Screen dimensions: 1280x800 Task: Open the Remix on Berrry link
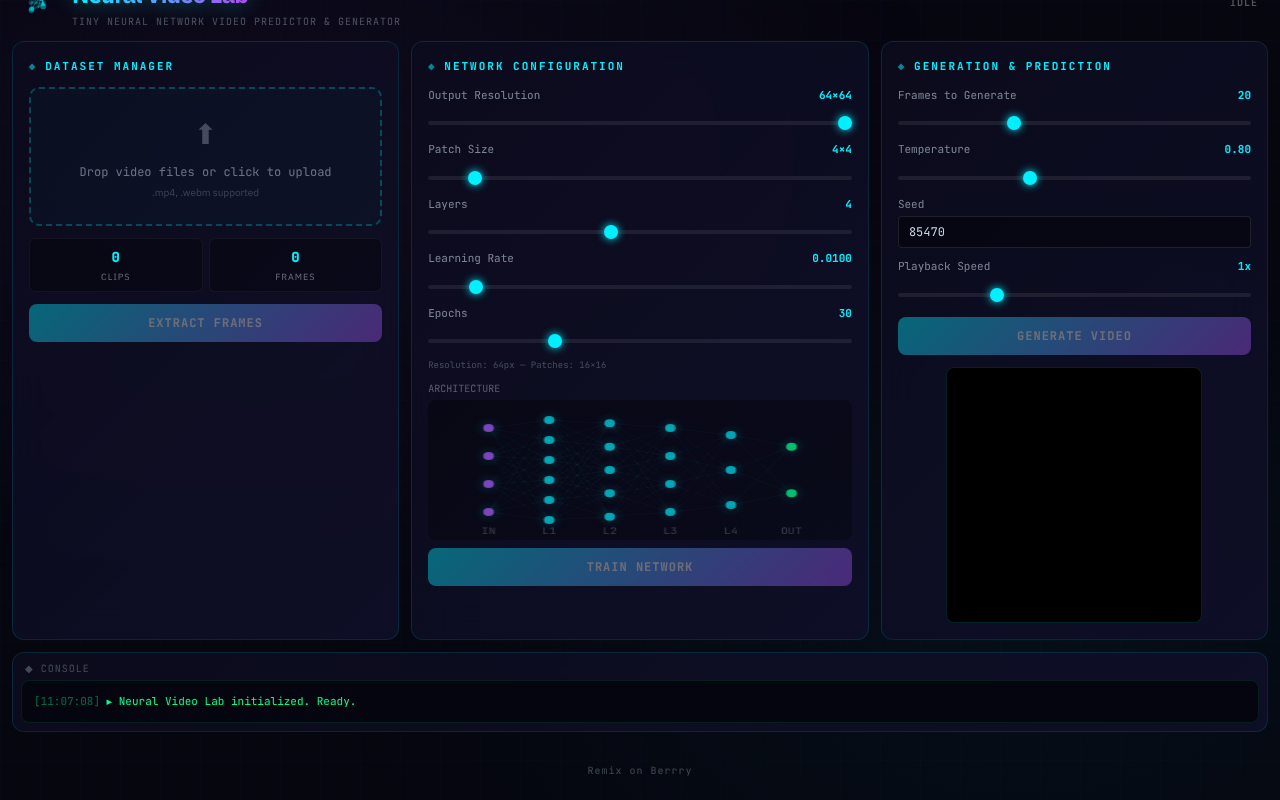pyautogui.click(x=639, y=770)
